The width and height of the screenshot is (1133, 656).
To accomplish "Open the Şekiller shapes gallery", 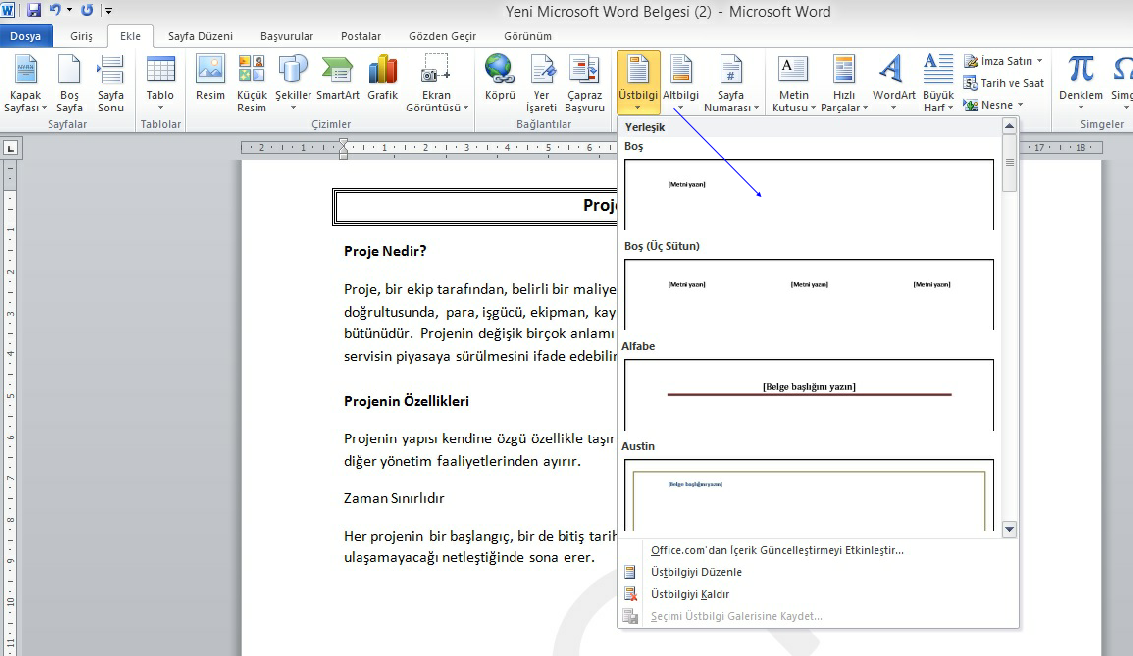I will (x=293, y=83).
